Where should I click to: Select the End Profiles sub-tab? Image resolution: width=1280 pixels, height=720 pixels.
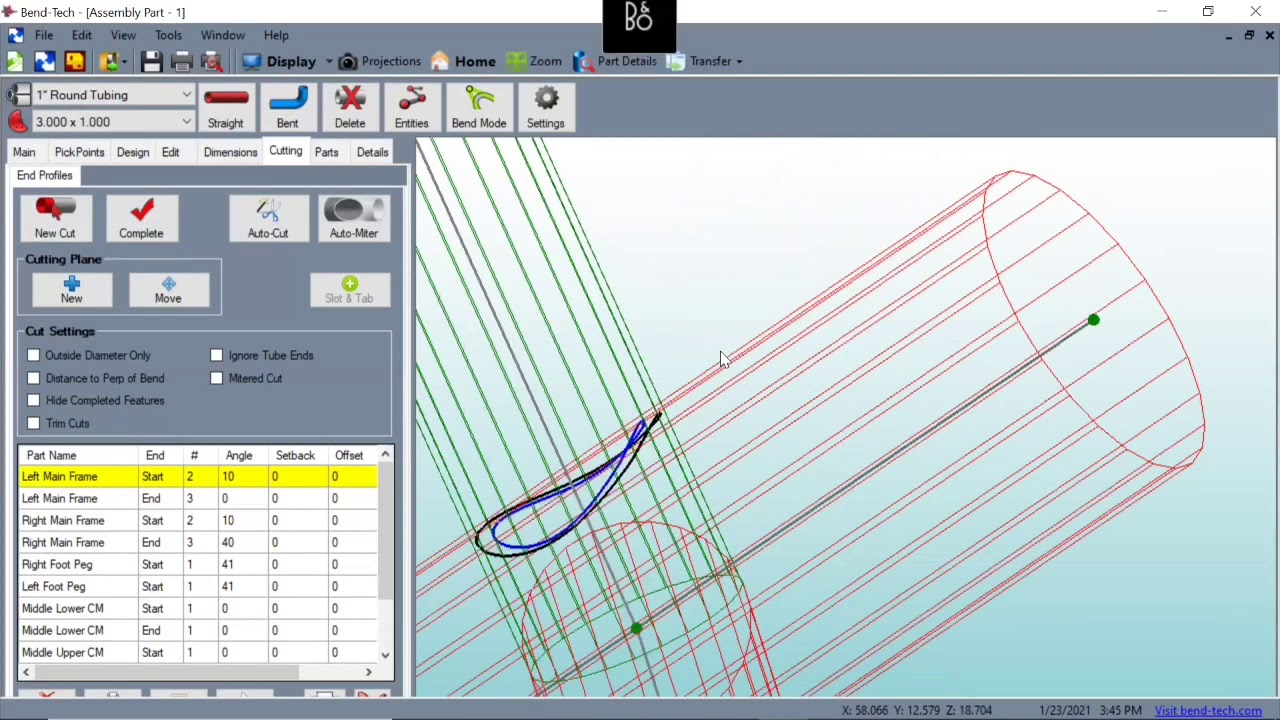tap(45, 175)
